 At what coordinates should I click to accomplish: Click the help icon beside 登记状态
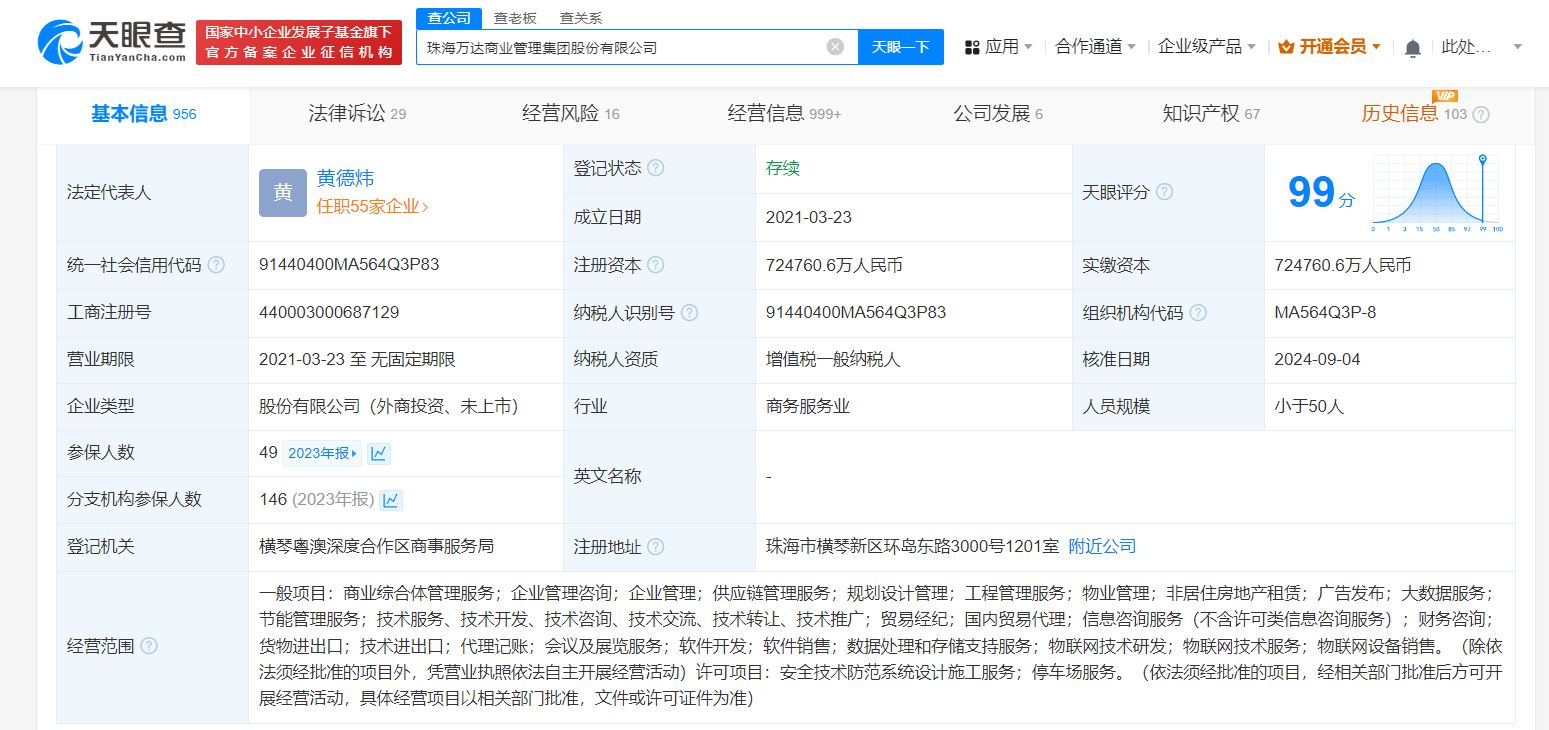657,168
